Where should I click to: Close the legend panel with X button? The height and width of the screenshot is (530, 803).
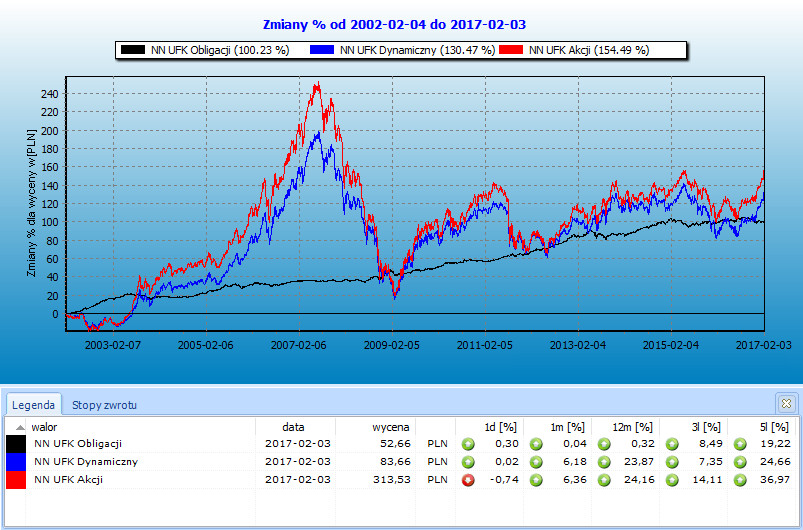tap(785, 403)
